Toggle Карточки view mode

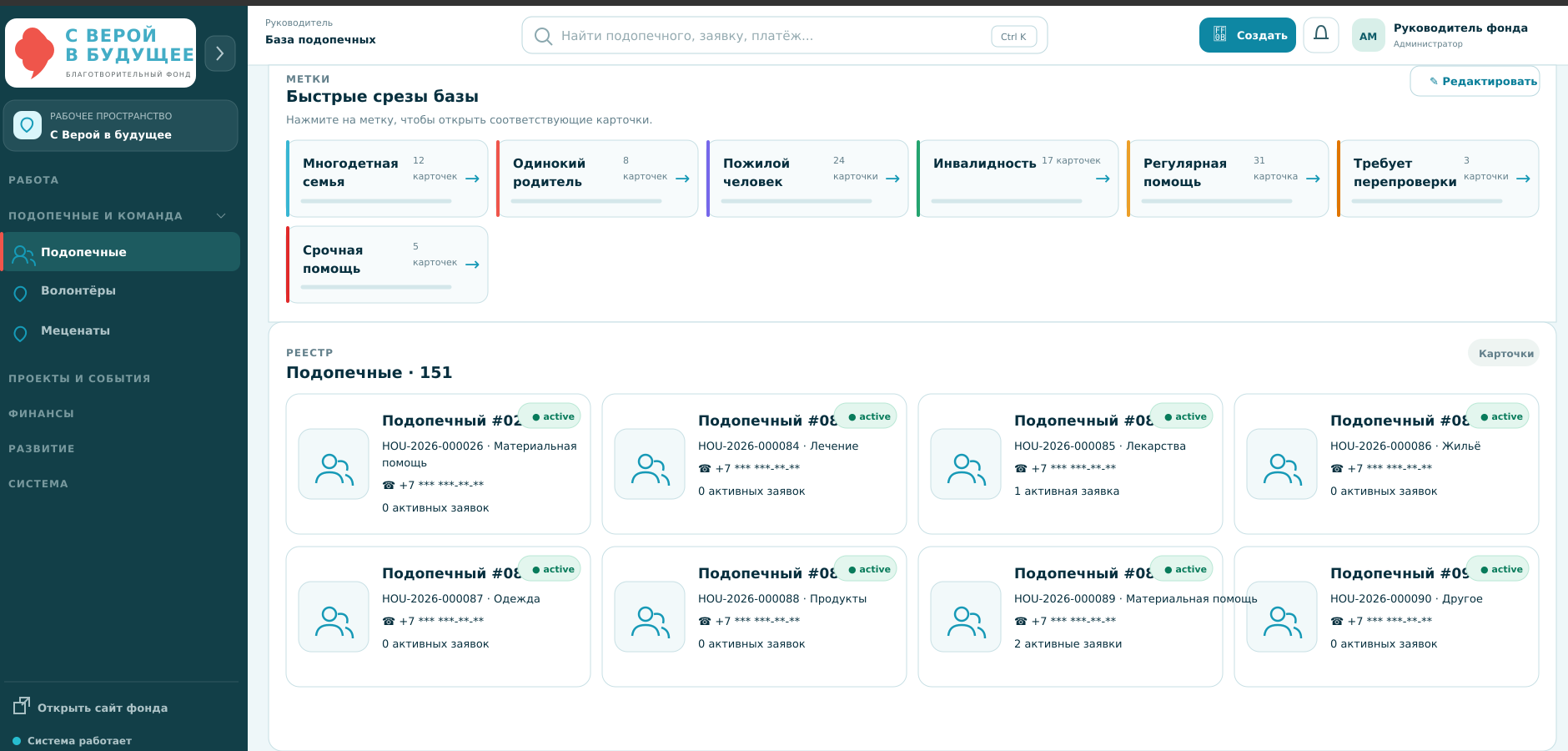[x=1505, y=353]
